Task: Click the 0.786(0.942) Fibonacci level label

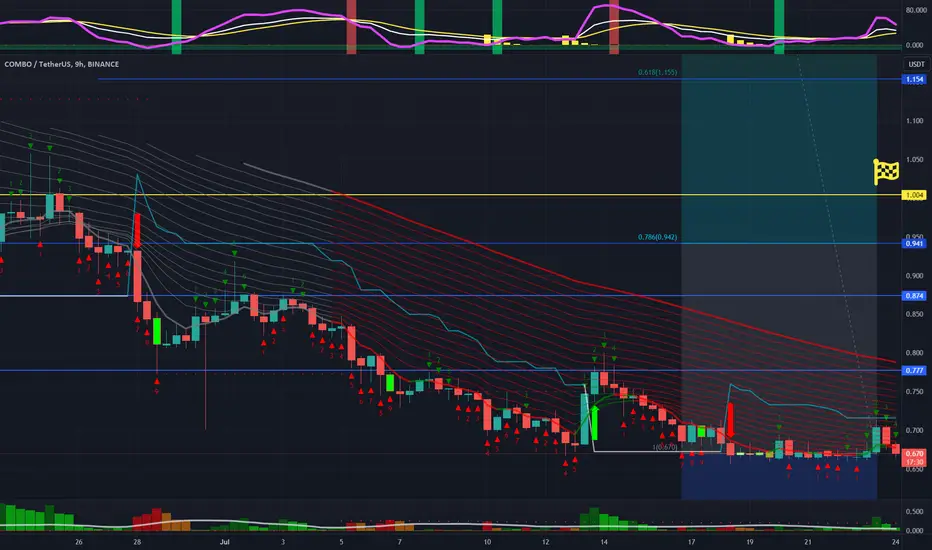Action: 657,237
